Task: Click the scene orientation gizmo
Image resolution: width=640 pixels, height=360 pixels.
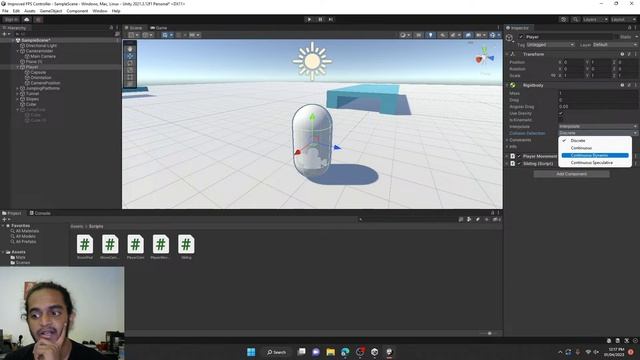Action: 484,58
